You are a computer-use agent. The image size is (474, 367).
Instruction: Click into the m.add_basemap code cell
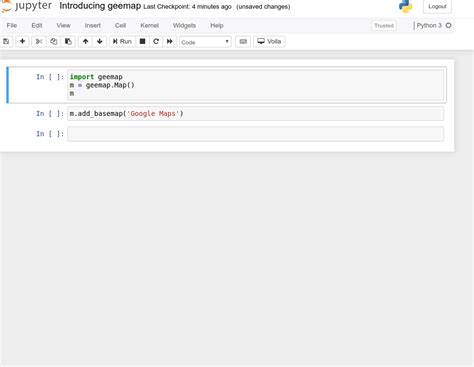coord(256,114)
